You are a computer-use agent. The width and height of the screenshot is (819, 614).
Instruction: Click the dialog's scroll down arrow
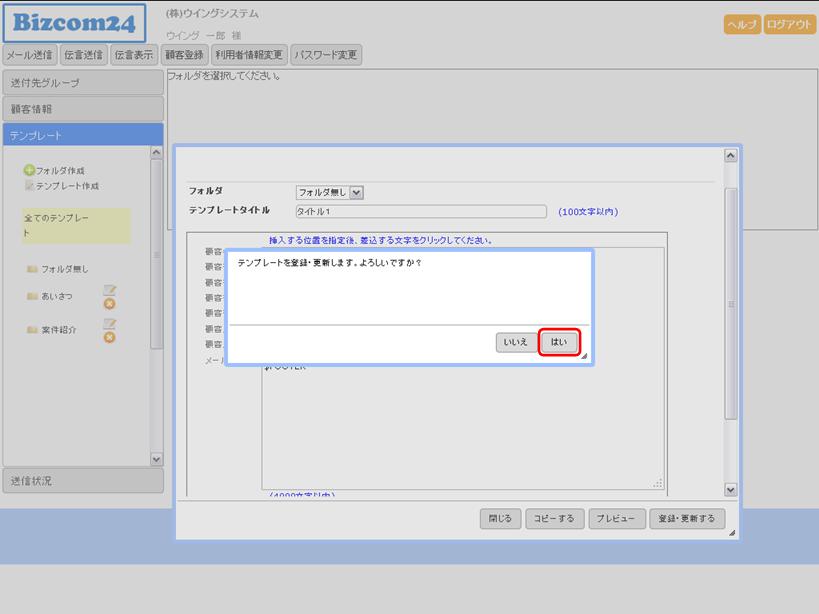point(730,490)
